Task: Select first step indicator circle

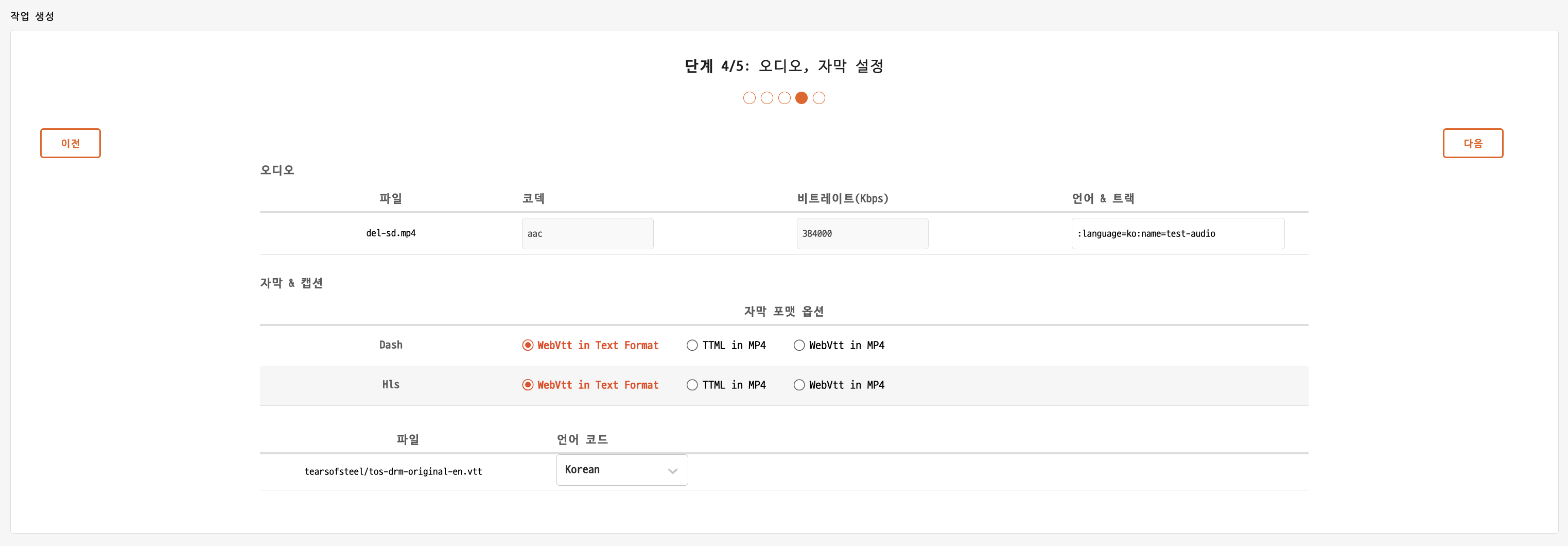Action: click(x=748, y=98)
